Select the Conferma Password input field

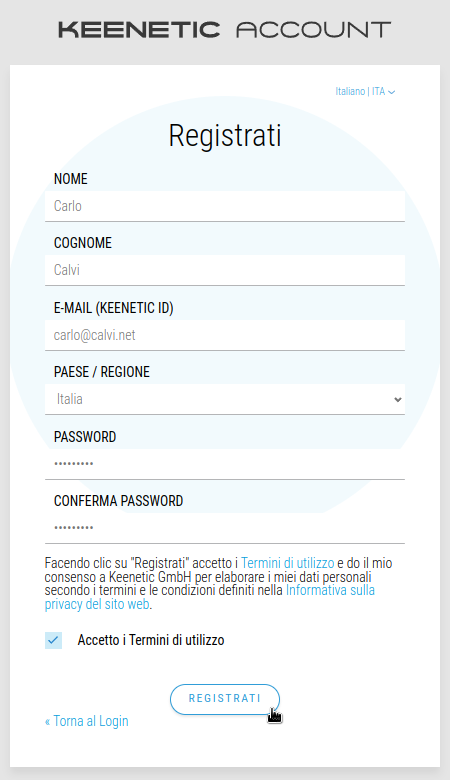[225, 528]
